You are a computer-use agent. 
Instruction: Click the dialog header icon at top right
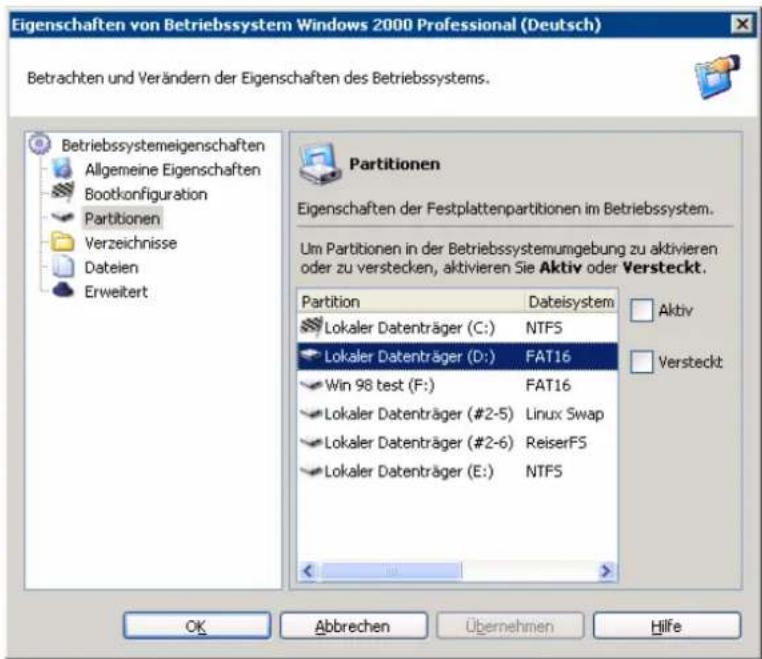717,77
